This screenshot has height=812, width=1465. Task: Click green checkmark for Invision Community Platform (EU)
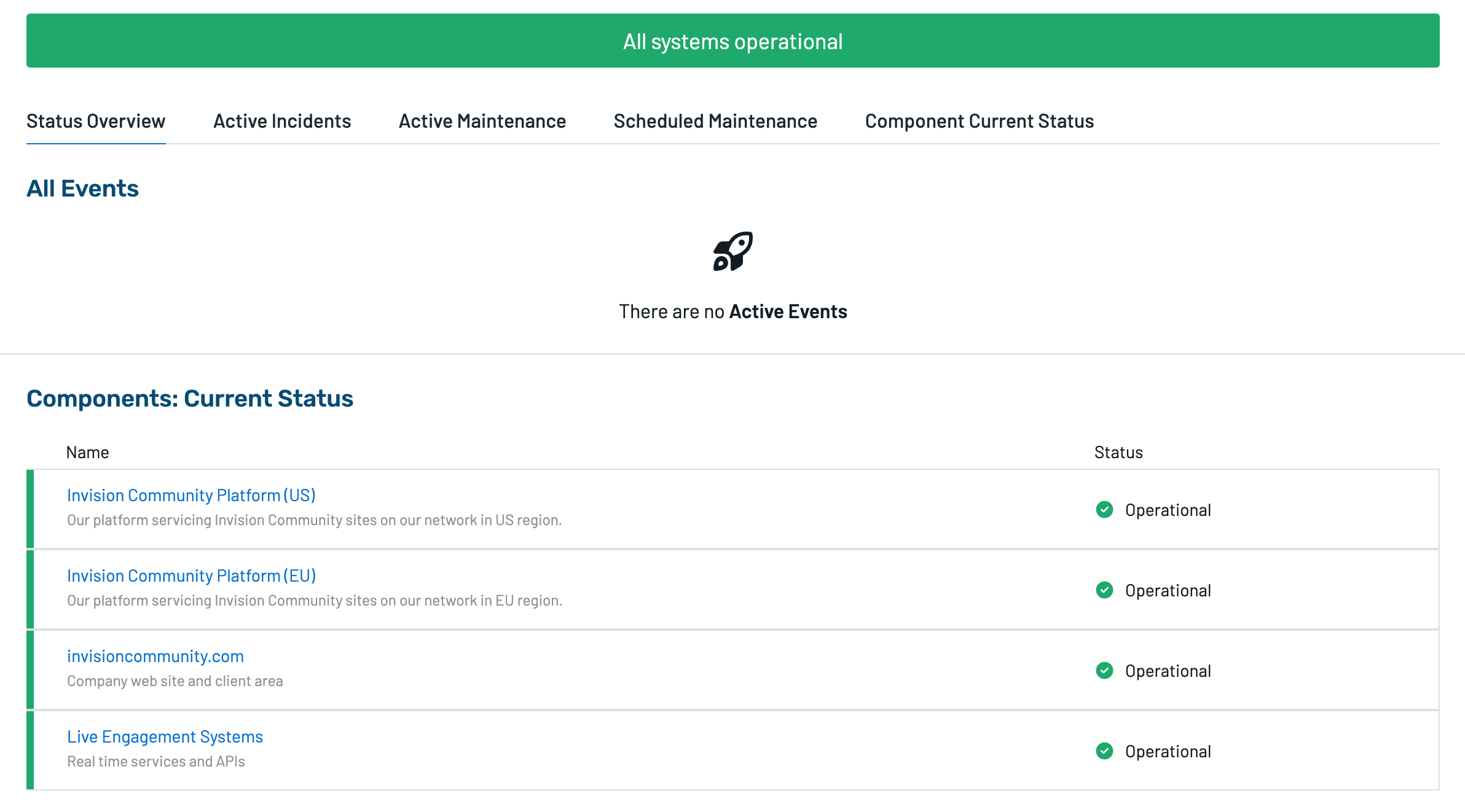(1104, 590)
